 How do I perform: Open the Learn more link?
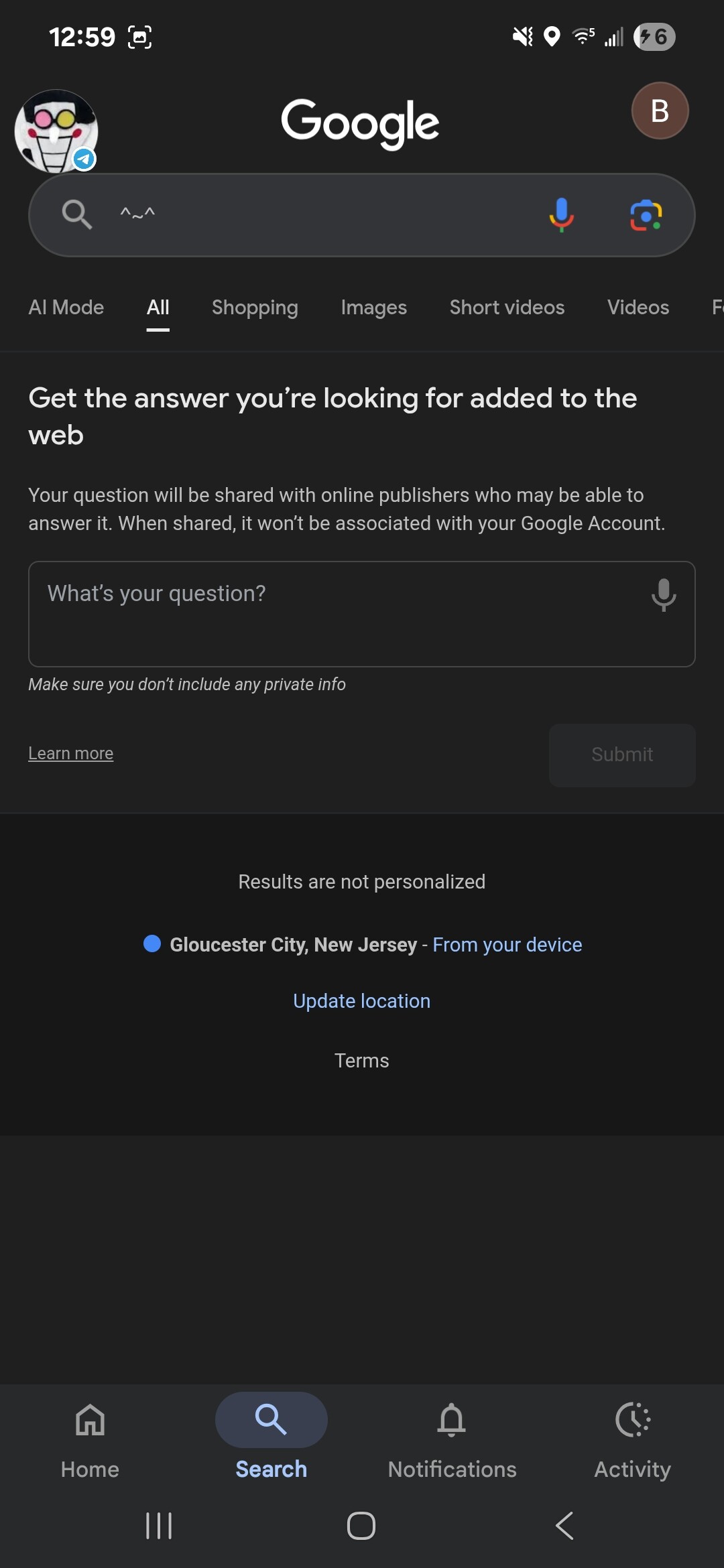[70, 753]
